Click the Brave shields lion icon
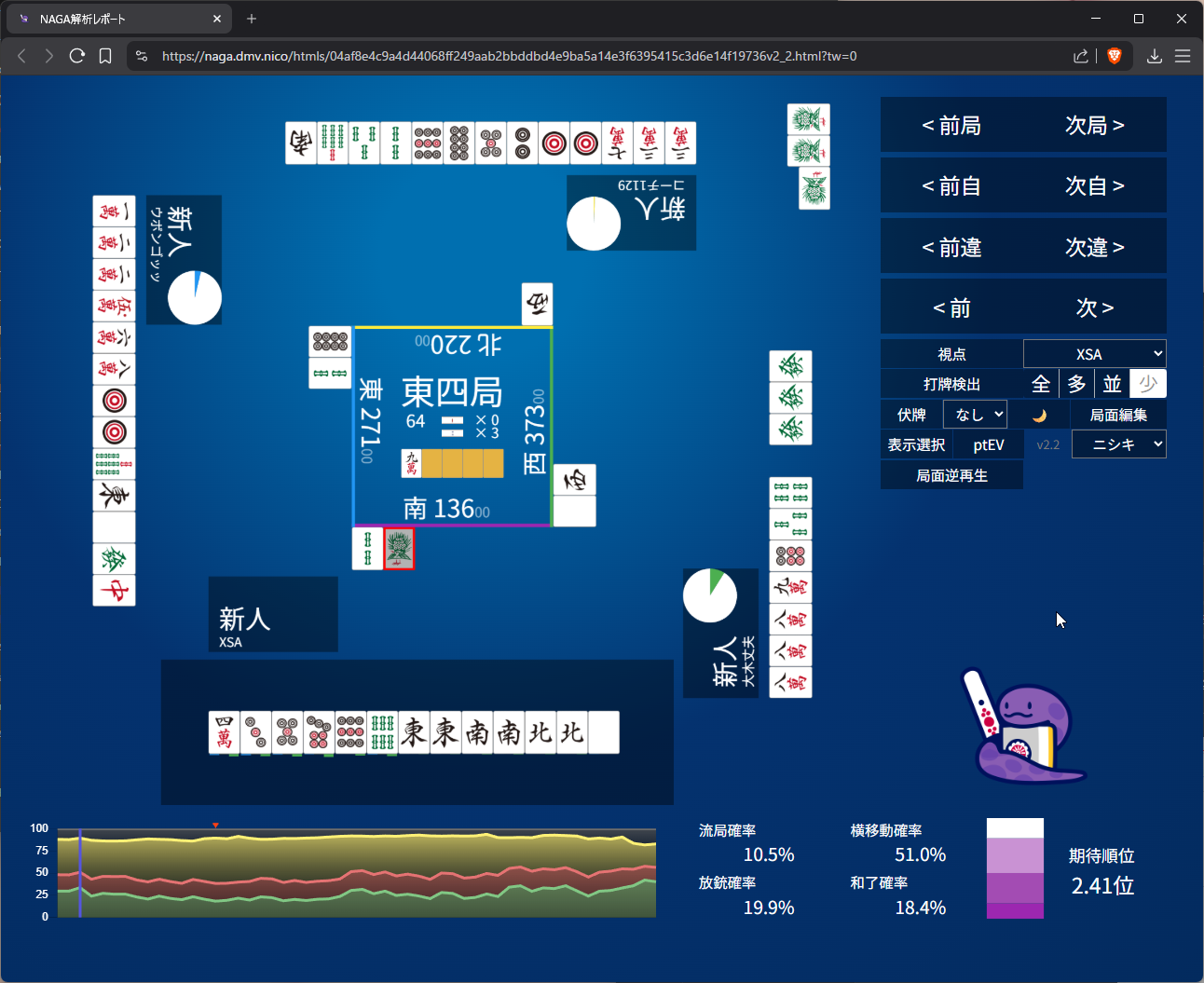 [x=1114, y=56]
